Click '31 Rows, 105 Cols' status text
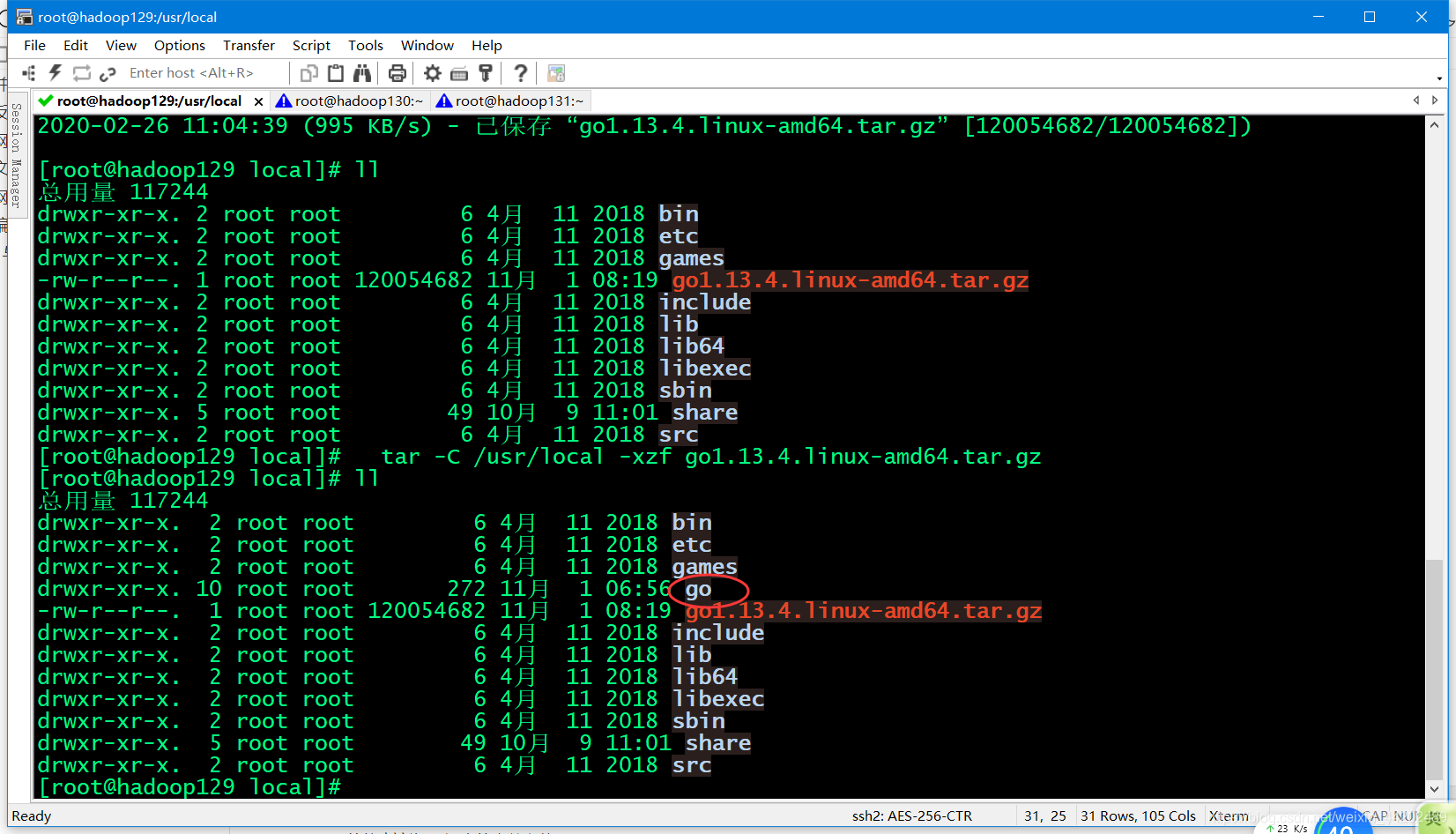This screenshot has height=834, width=1456. pyautogui.click(x=1138, y=816)
